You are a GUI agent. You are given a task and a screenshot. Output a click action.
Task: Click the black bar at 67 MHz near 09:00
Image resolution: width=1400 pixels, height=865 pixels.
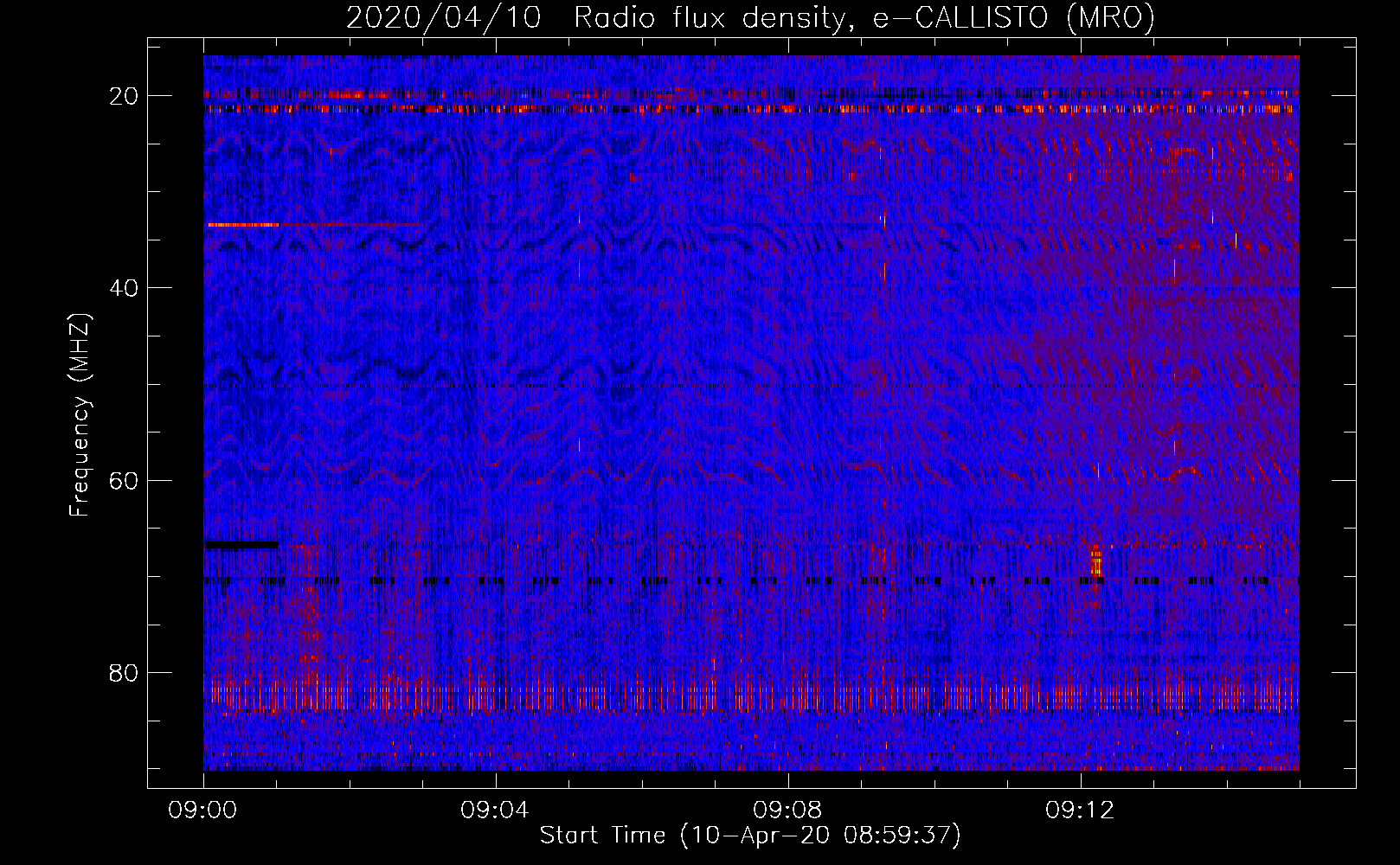(x=241, y=545)
